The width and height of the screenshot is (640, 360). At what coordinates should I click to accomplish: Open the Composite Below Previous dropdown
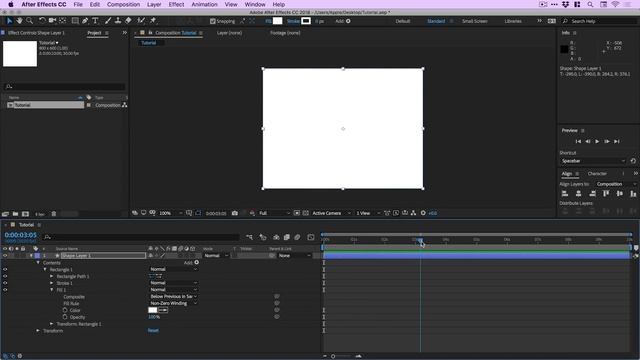[173, 296]
